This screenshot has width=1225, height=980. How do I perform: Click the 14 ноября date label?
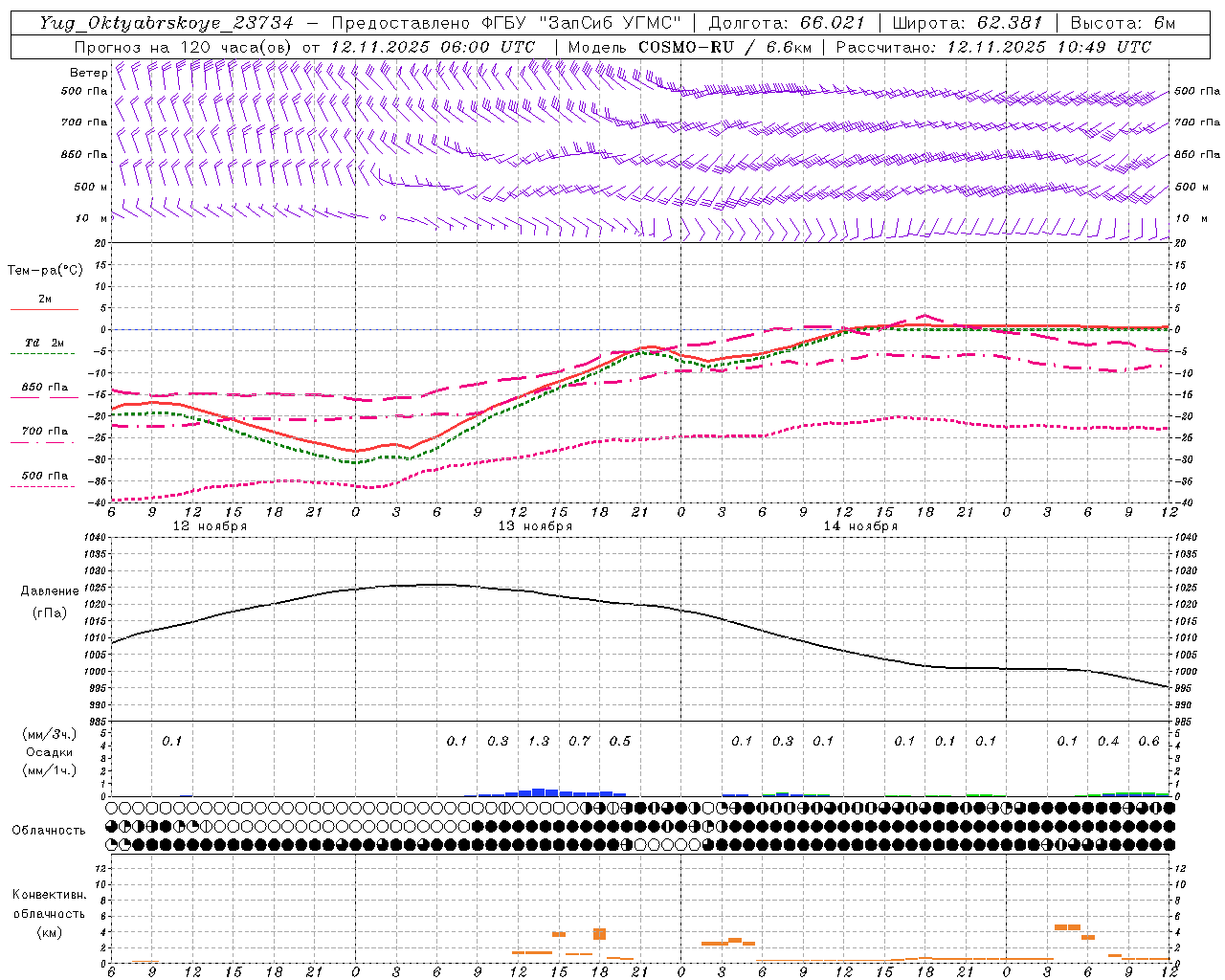[x=860, y=526]
